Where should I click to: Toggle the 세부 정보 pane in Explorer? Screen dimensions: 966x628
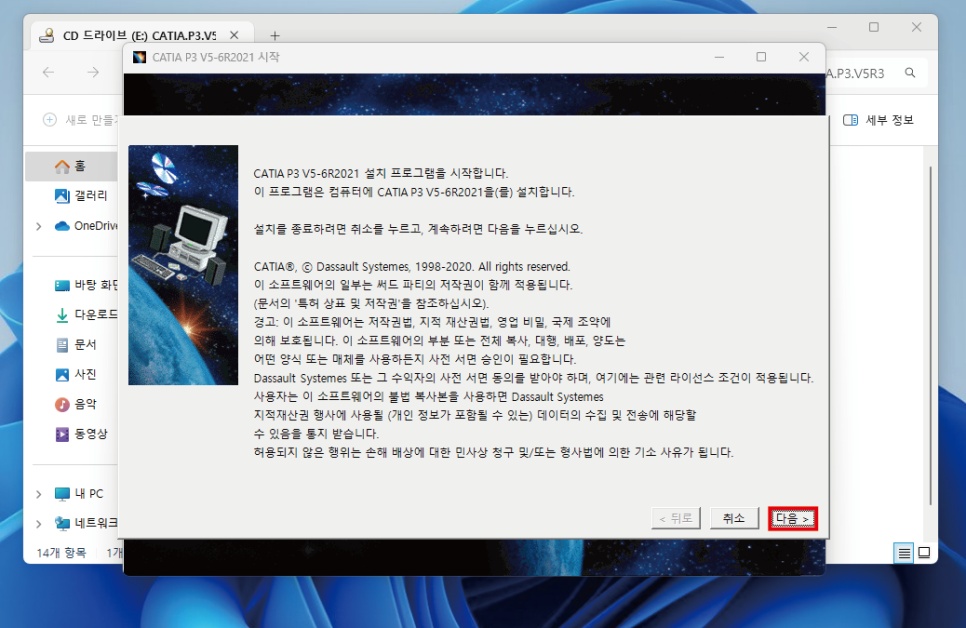(878, 120)
